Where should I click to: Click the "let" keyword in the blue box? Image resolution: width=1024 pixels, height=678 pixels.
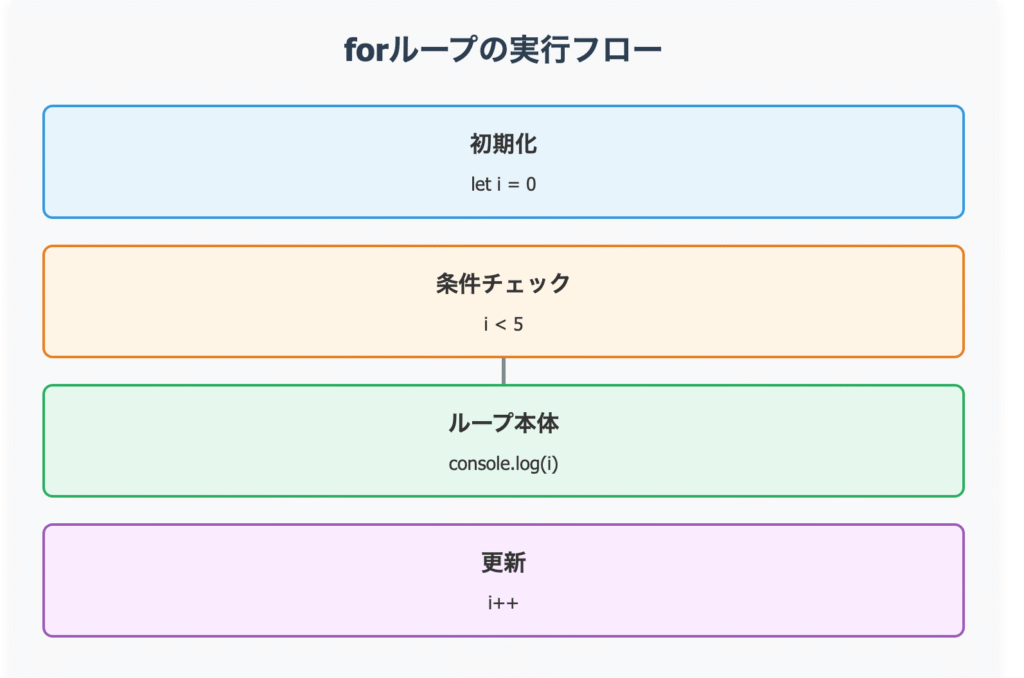(x=480, y=185)
